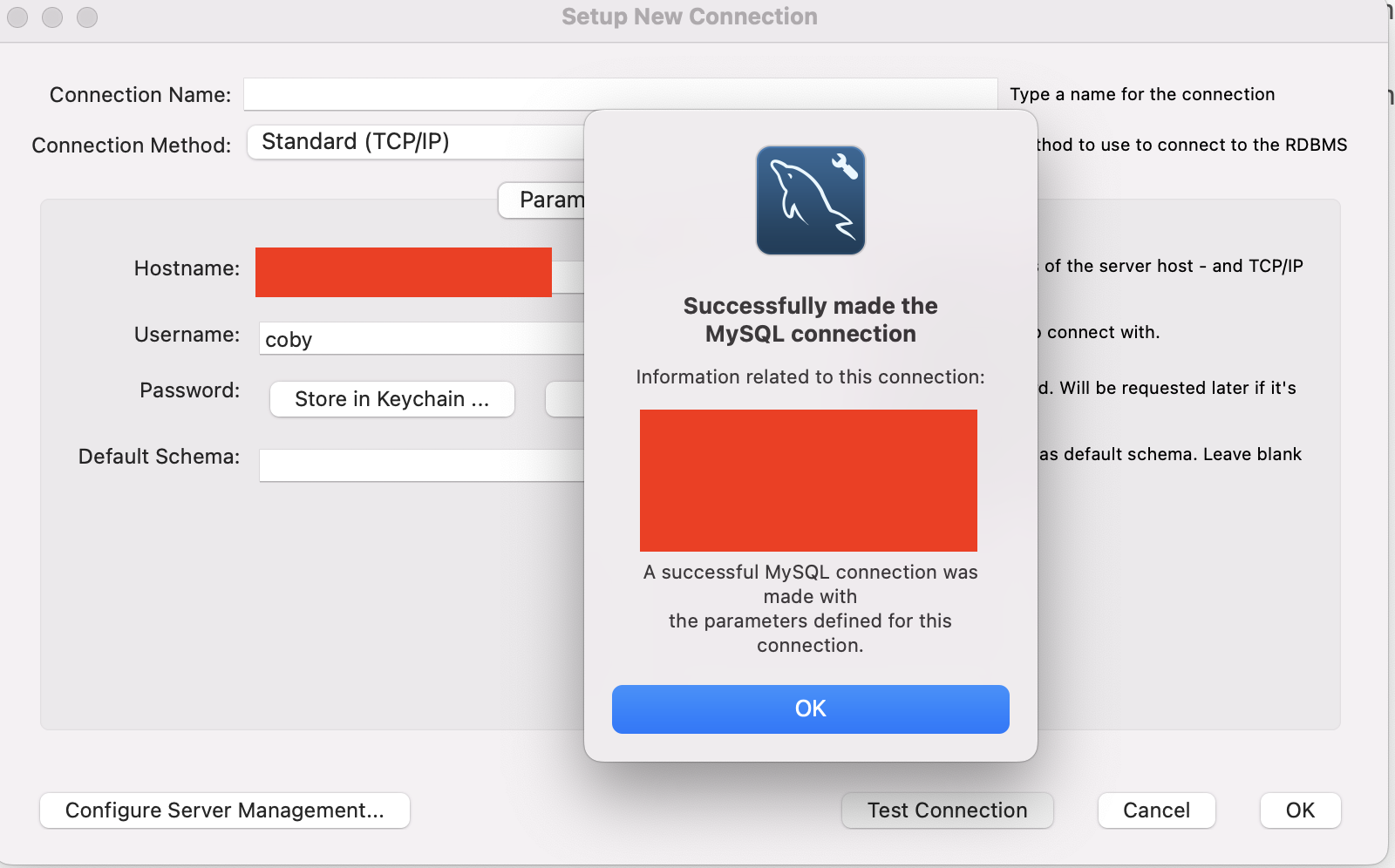Click "Information related to this connection:" text
Viewport: 1395px width, 868px height.
[x=810, y=376]
